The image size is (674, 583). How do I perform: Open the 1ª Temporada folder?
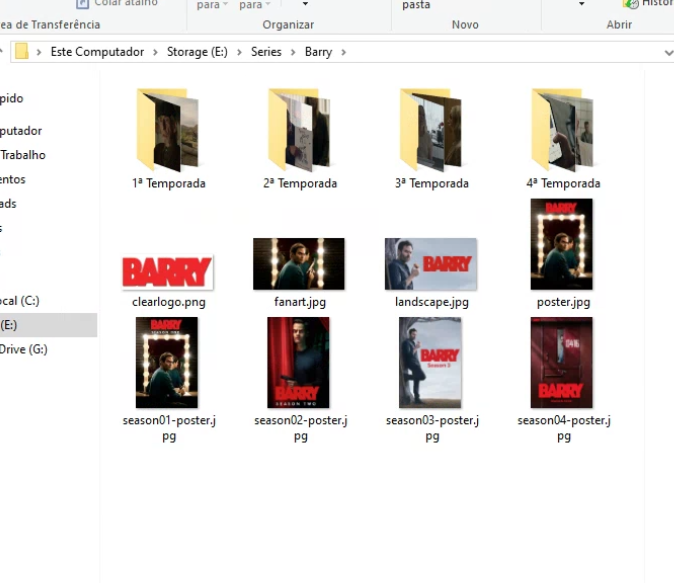tap(168, 130)
